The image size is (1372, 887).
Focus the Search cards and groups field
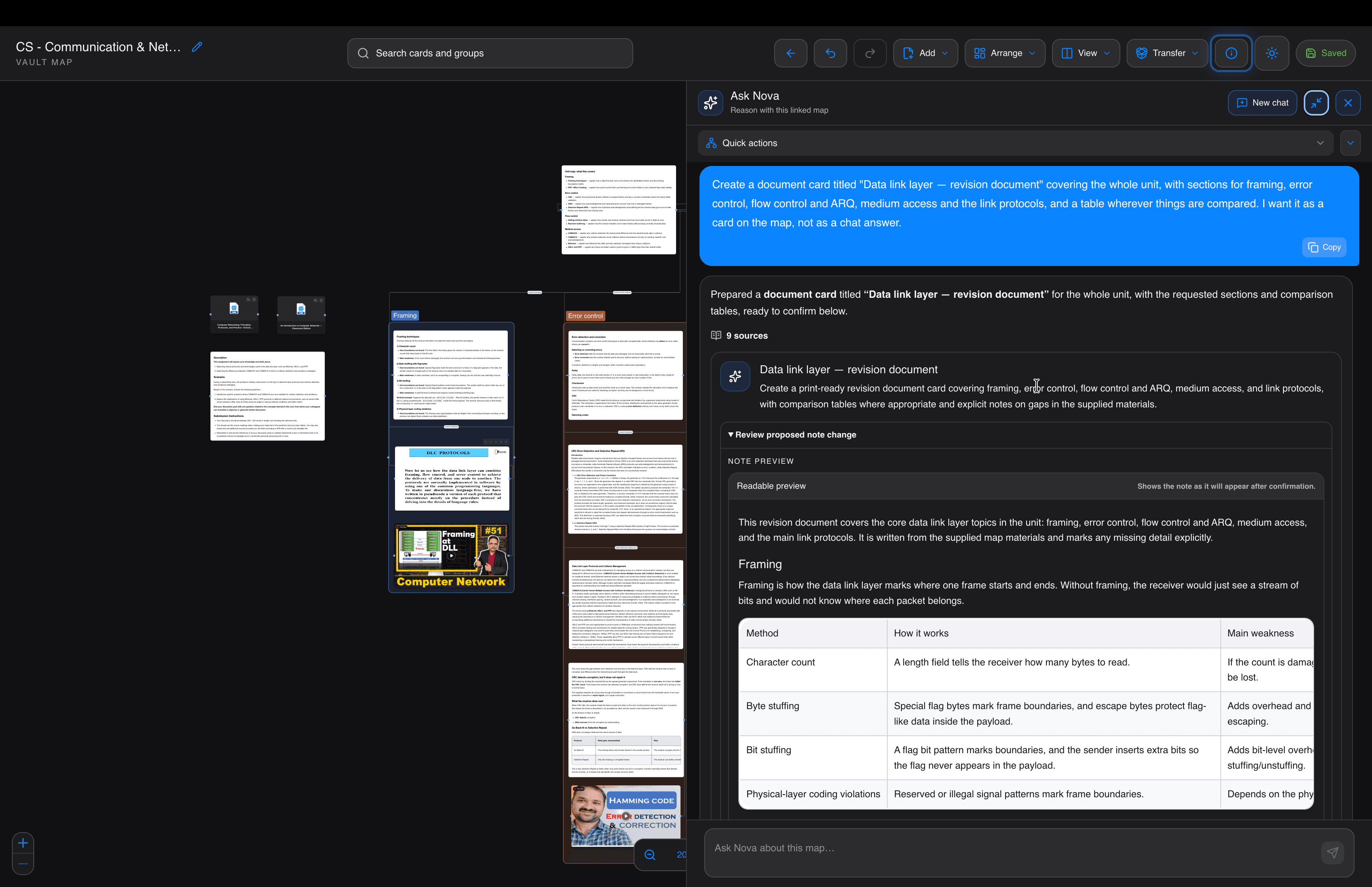pyautogui.click(x=490, y=53)
